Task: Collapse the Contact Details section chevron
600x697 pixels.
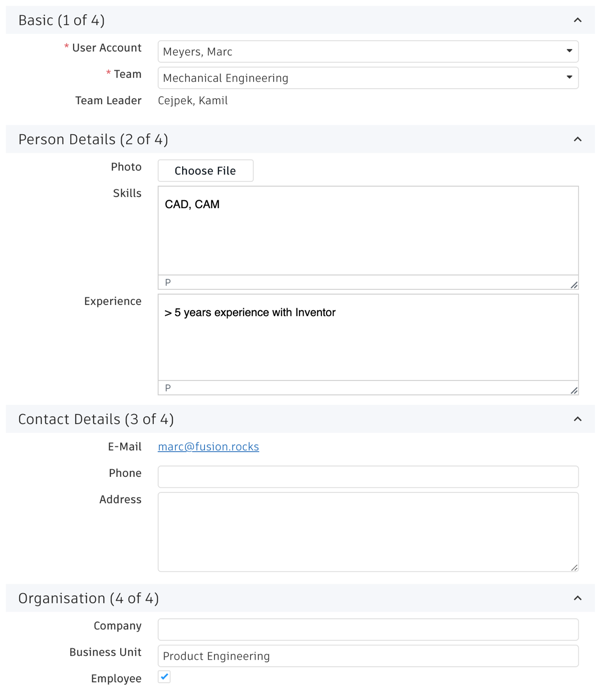Action: [577, 419]
